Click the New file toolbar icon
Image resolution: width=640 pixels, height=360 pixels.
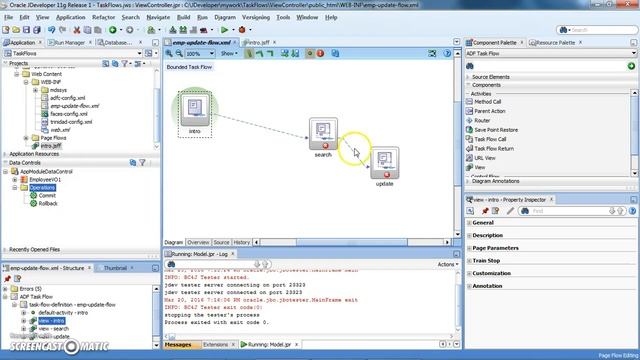point(6,30)
